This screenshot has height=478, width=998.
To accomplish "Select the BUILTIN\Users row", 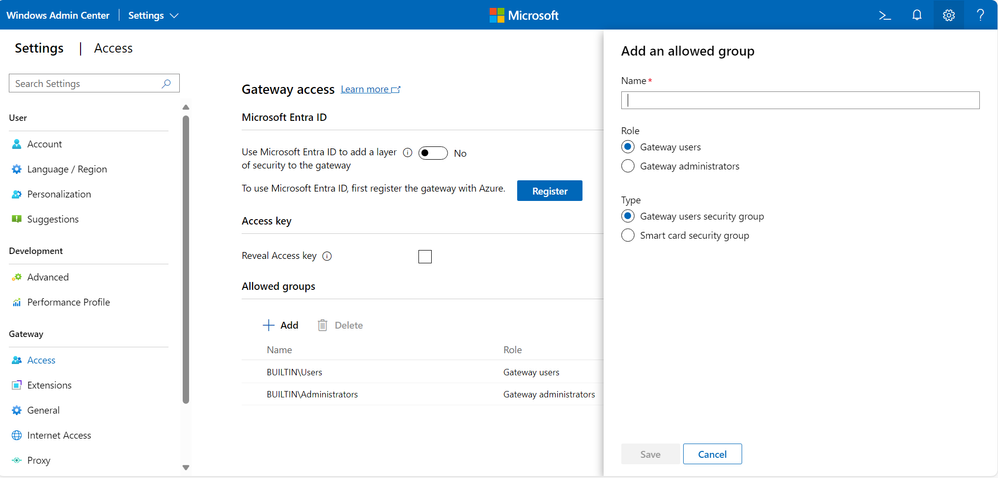I will pyautogui.click(x=423, y=372).
